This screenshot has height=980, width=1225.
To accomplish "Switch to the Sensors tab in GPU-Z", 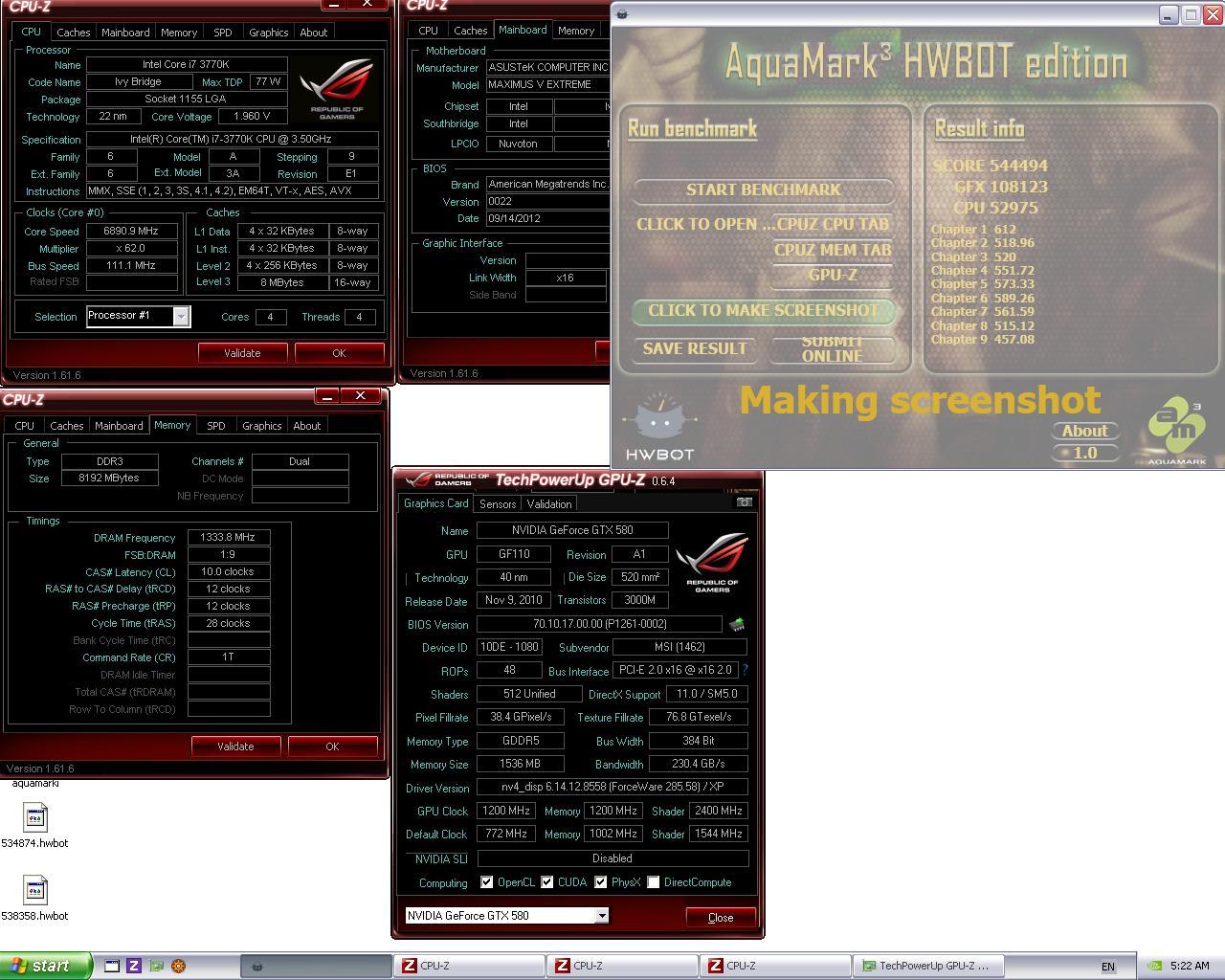I will [x=498, y=504].
